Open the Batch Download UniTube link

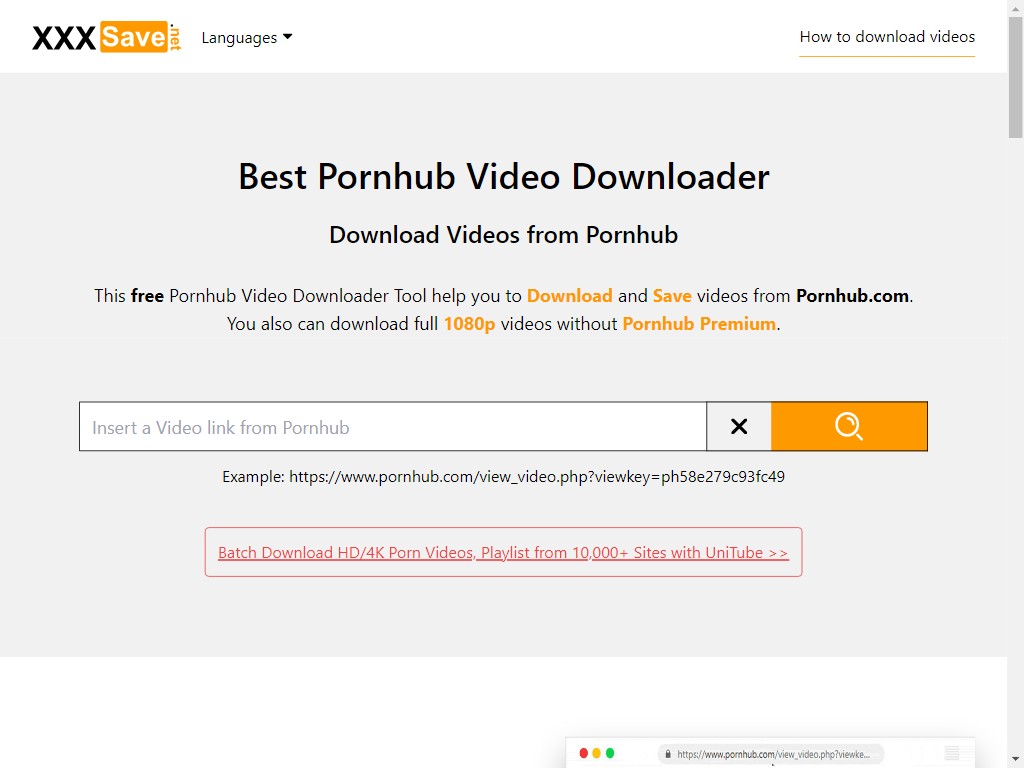click(503, 552)
